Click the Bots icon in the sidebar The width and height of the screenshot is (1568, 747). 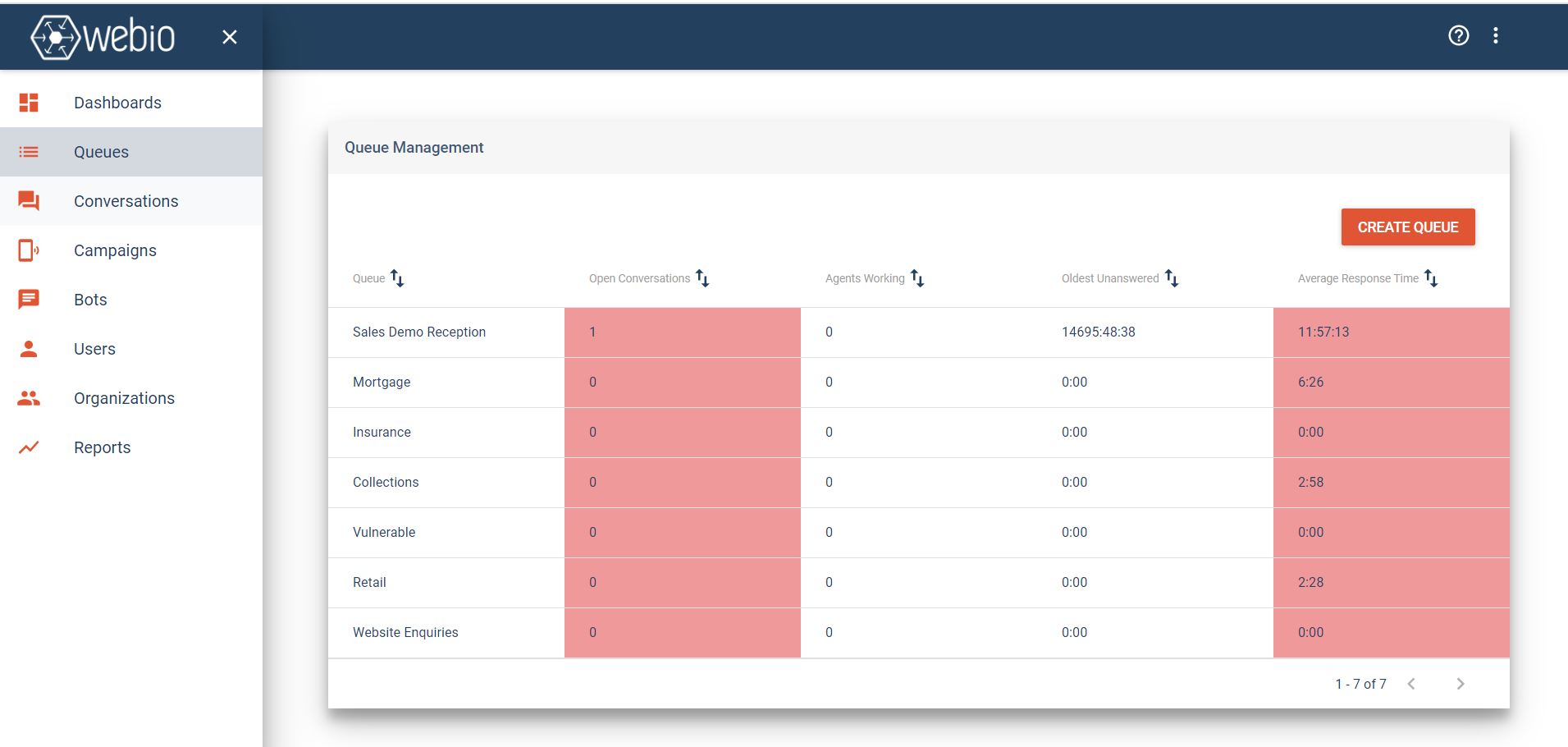tap(29, 299)
